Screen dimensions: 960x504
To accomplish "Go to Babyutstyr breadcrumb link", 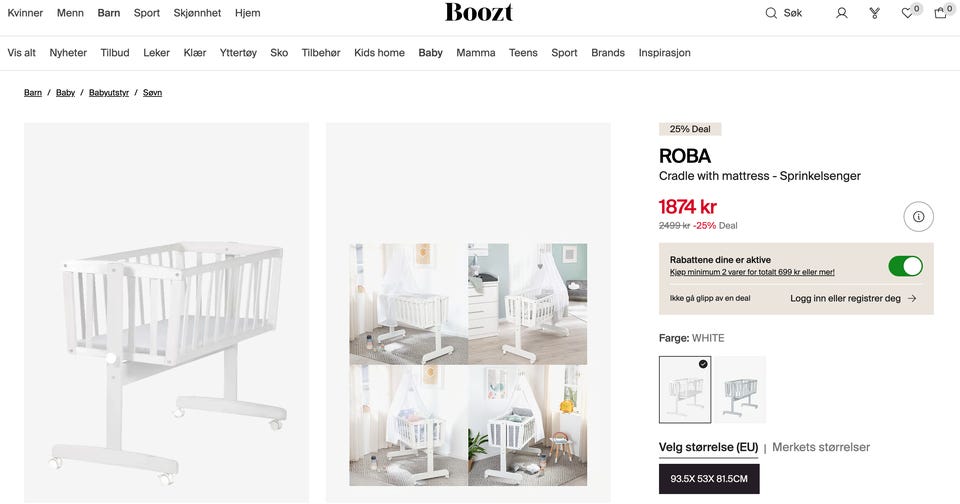I will coord(109,92).
